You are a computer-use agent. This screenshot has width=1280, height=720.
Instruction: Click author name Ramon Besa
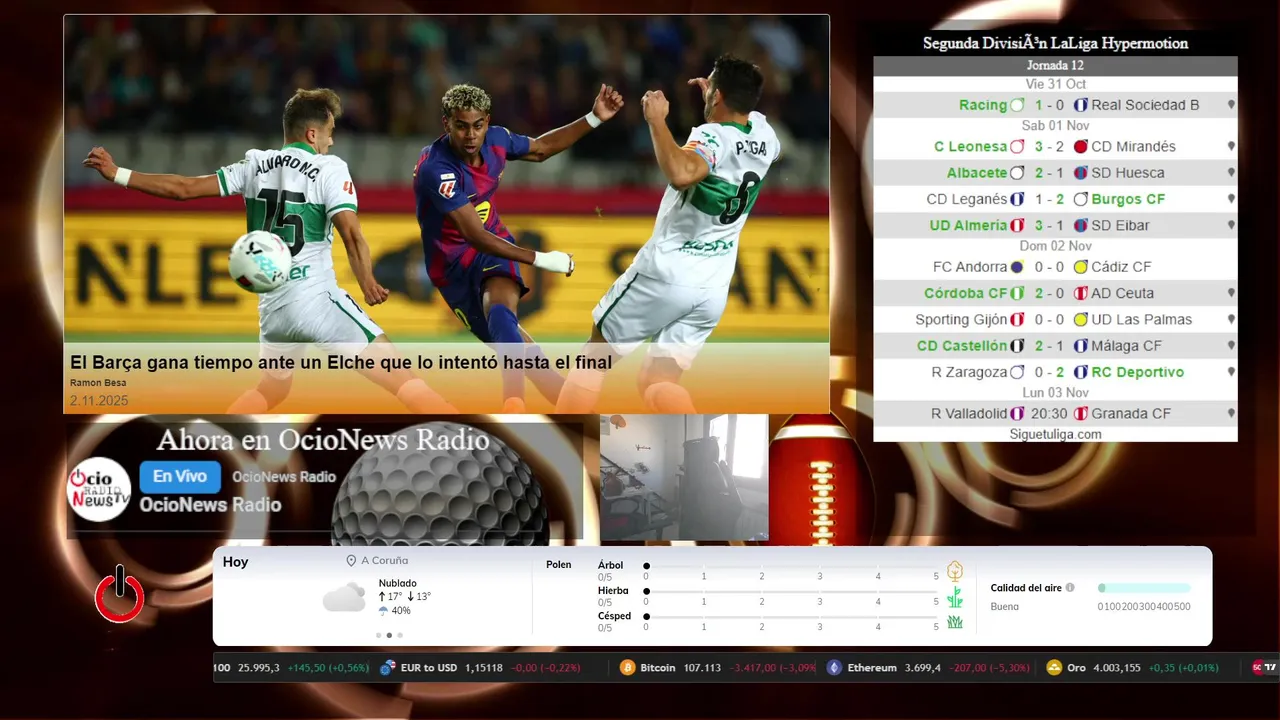pos(98,383)
